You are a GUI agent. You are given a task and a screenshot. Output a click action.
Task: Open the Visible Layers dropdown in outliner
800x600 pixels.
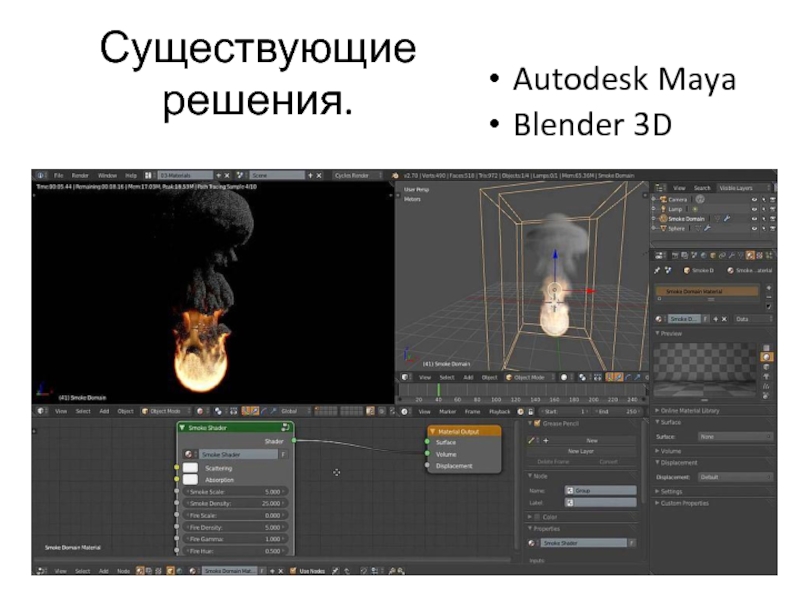click(744, 188)
